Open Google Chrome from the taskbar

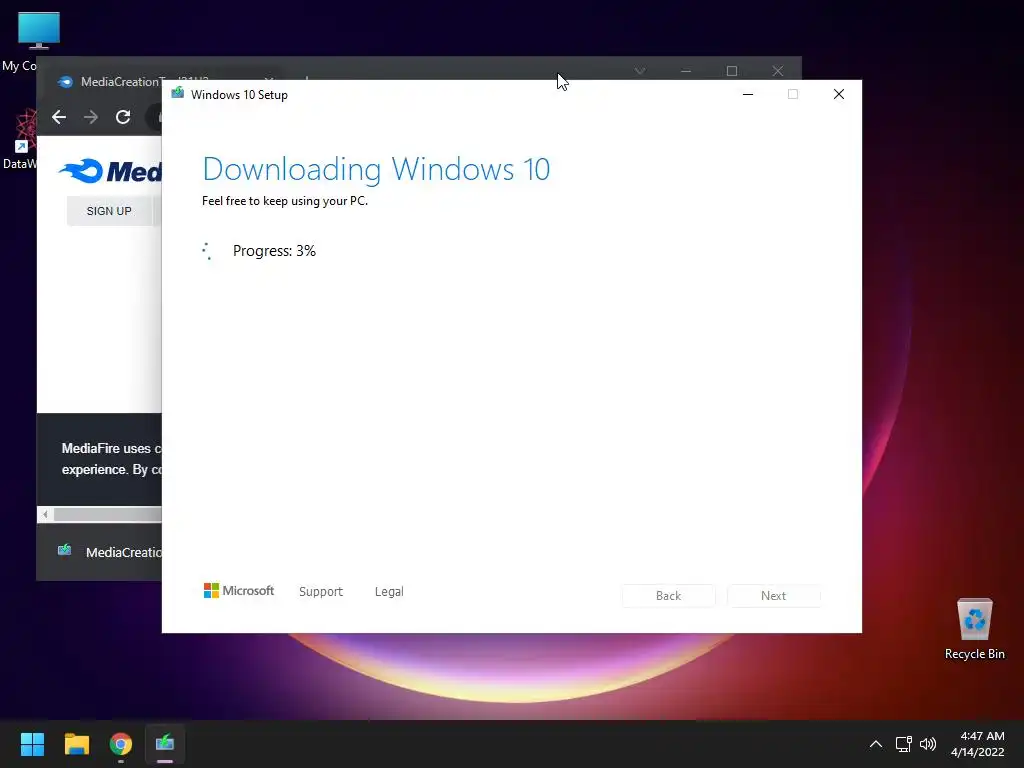121,744
